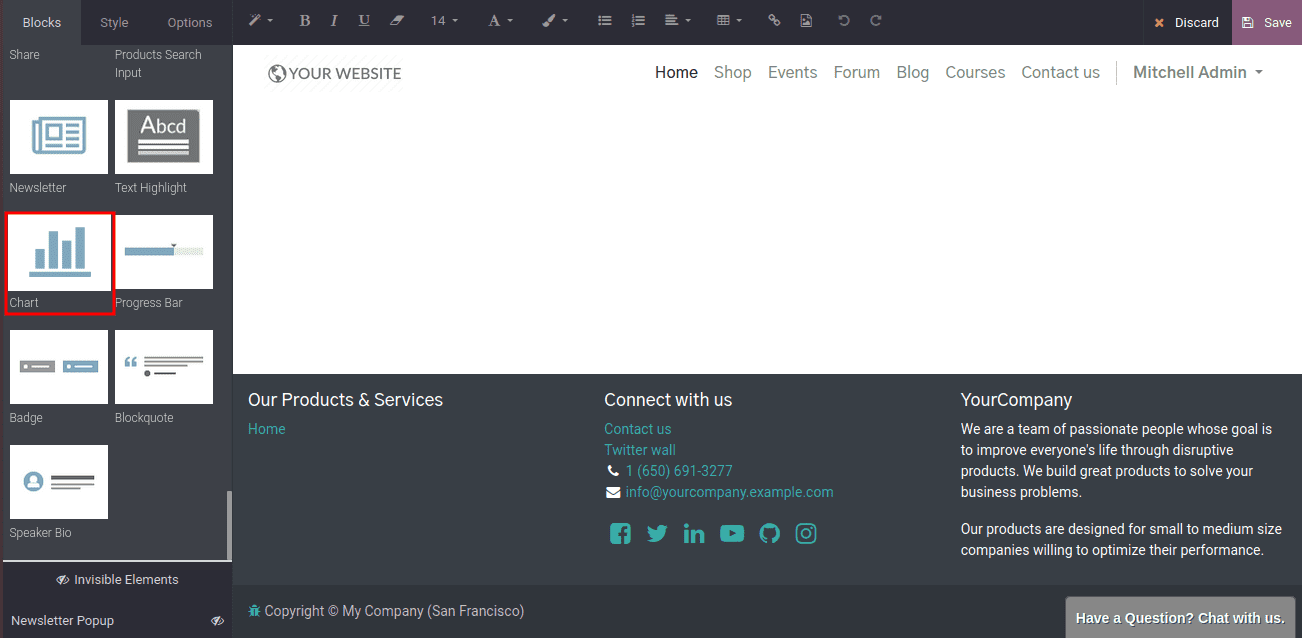Open the magic wand style dropdown
The height and width of the screenshot is (638, 1302).
pos(261,21)
